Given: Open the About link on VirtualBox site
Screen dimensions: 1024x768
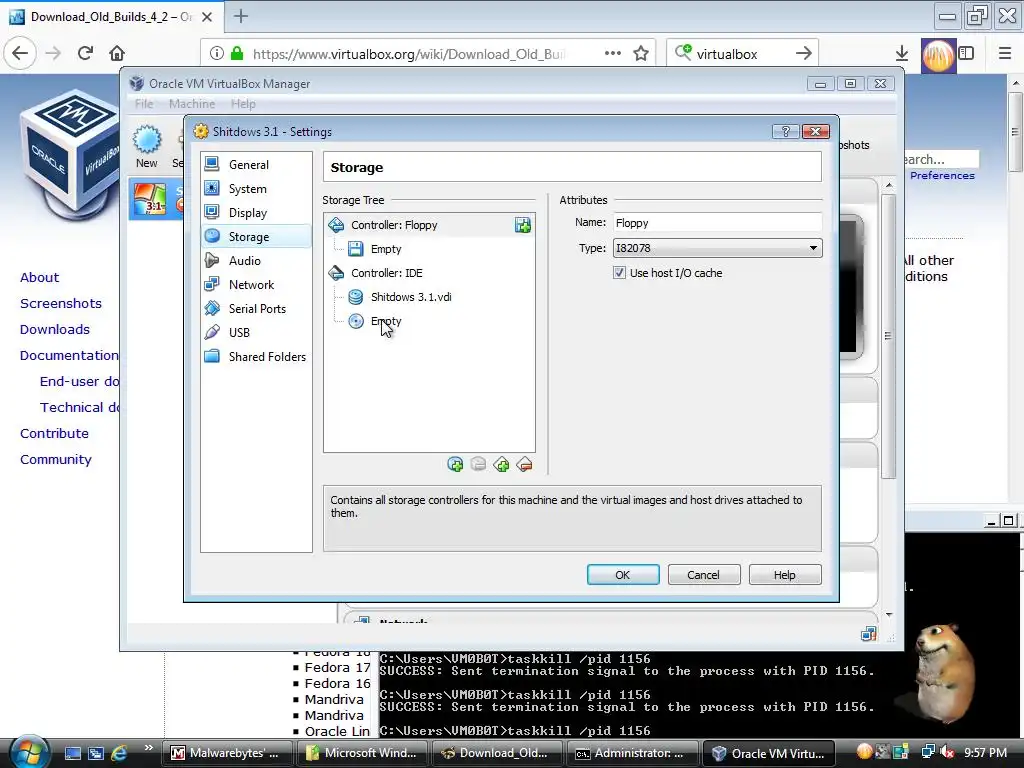Looking at the screenshot, I should 39,278.
